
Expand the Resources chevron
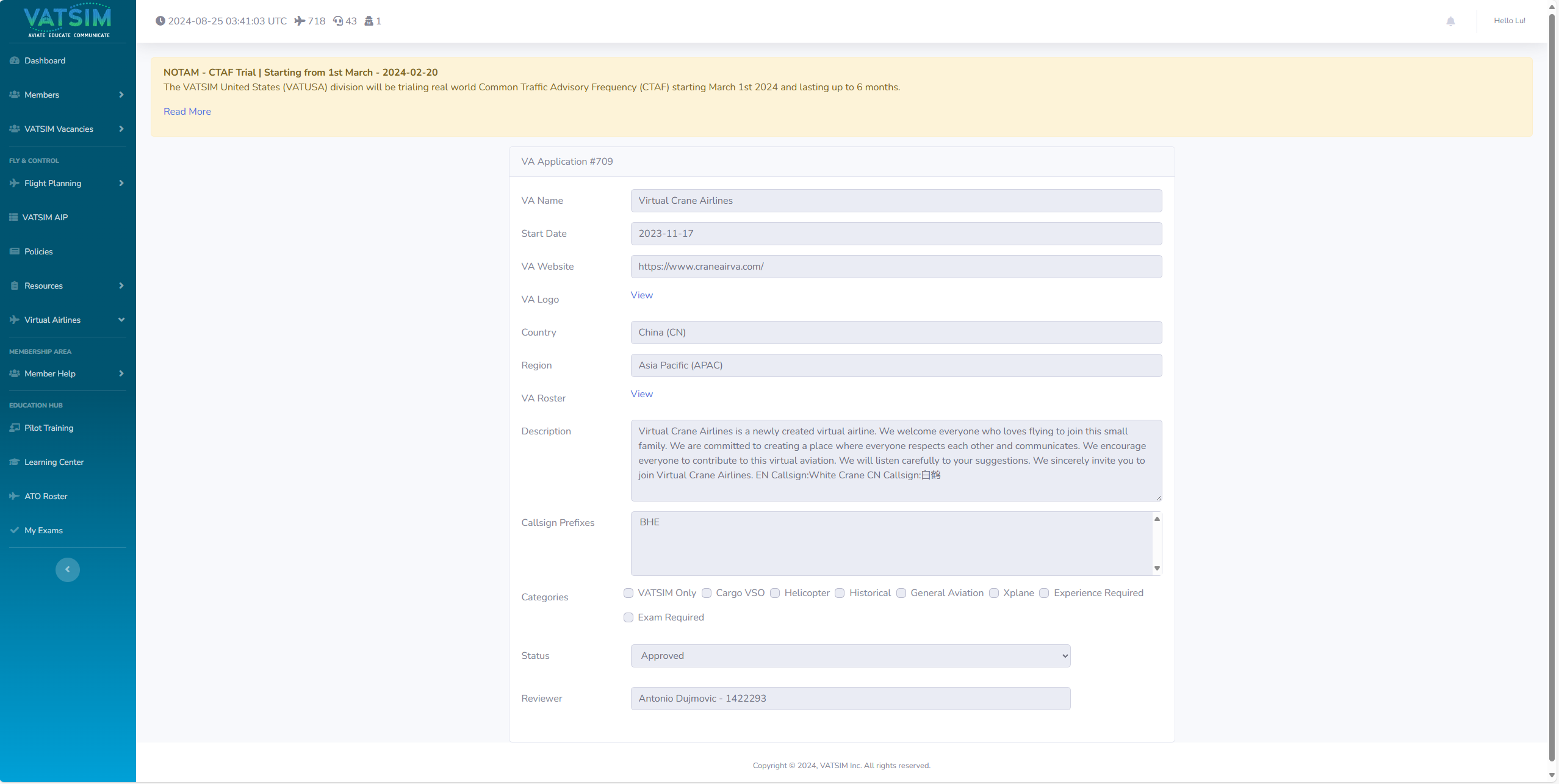[121, 286]
